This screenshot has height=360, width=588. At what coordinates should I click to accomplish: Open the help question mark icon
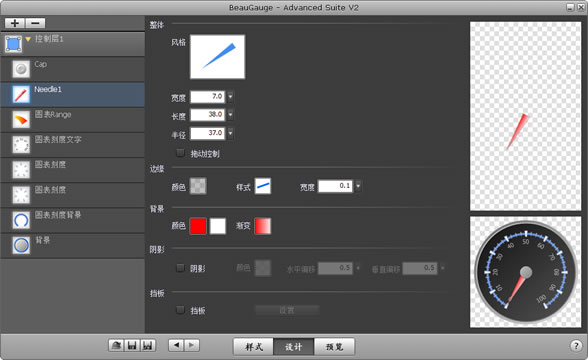(576, 346)
